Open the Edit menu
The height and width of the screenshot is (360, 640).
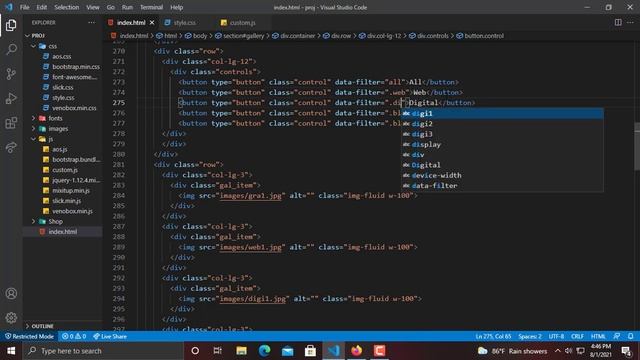(x=41, y=7)
